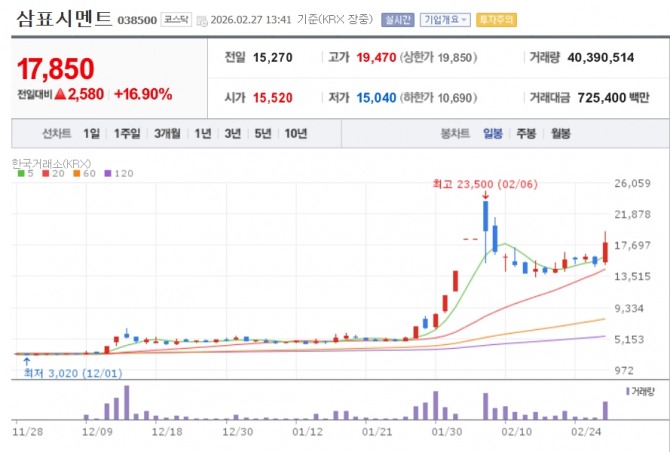
Task: Click the calendar icon before the date
Action: coord(202,21)
